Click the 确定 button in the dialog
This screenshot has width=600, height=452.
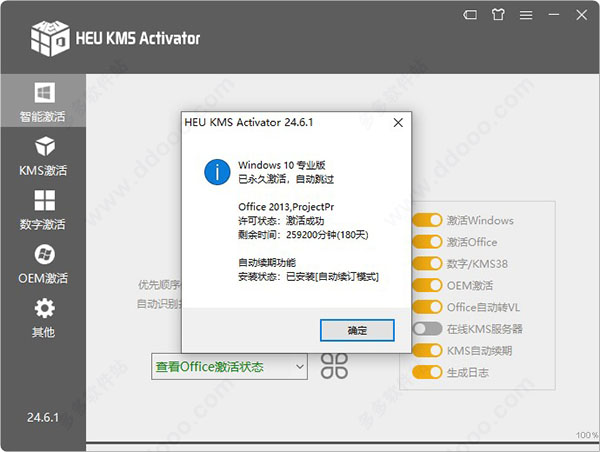point(357,330)
